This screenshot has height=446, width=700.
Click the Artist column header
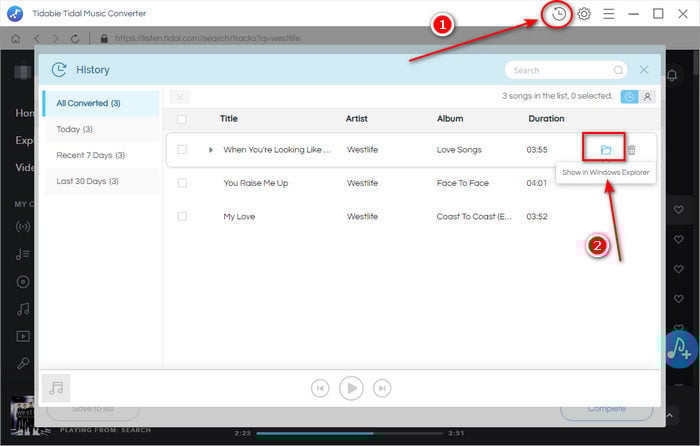[x=356, y=119]
